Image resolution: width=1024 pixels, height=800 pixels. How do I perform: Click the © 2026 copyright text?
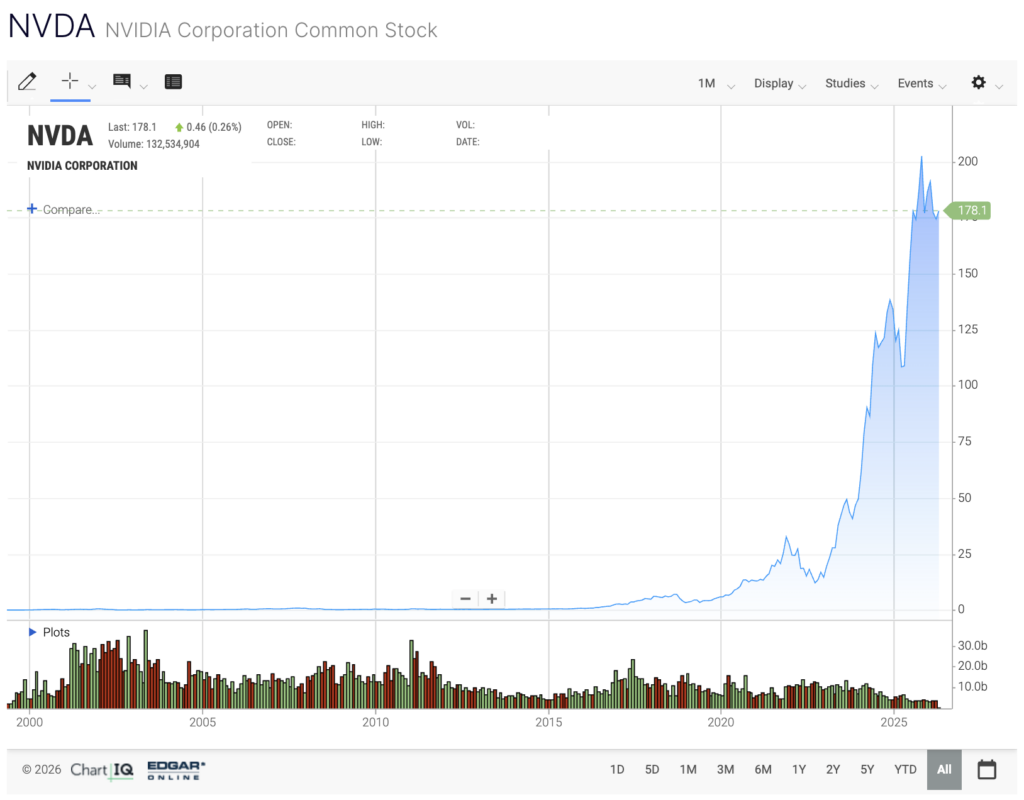coord(41,770)
